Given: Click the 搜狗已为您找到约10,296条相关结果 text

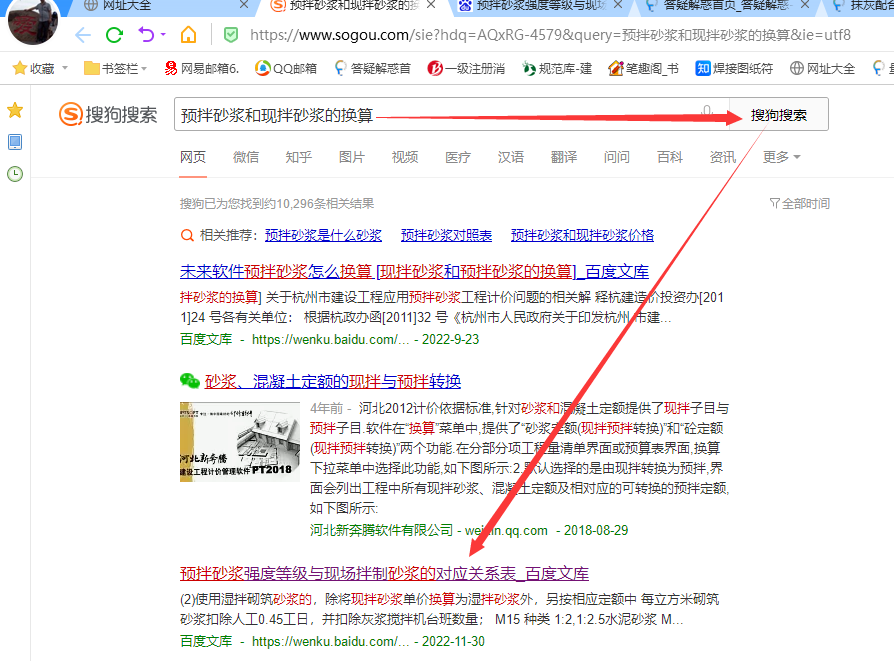Looking at the screenshot, I should 277,204.
